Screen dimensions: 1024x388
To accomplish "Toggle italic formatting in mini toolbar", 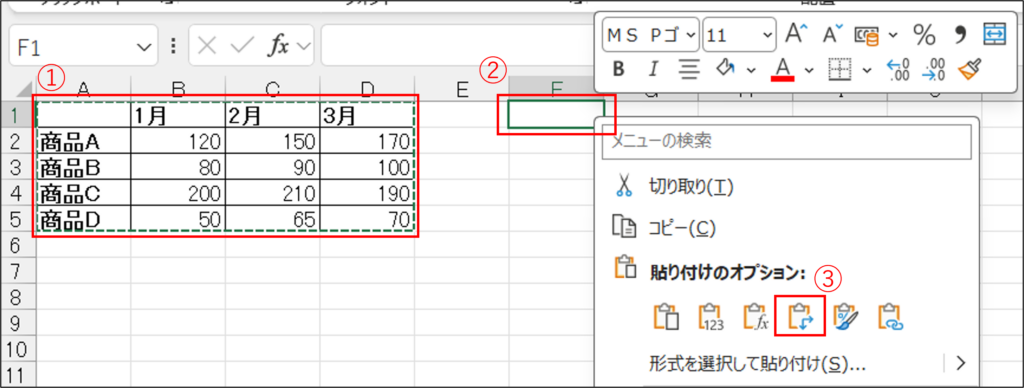I will (653, 69).
